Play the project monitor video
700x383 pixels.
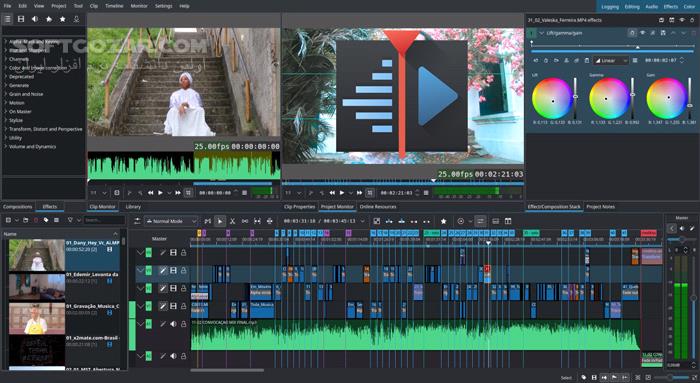tap(342, 193)
